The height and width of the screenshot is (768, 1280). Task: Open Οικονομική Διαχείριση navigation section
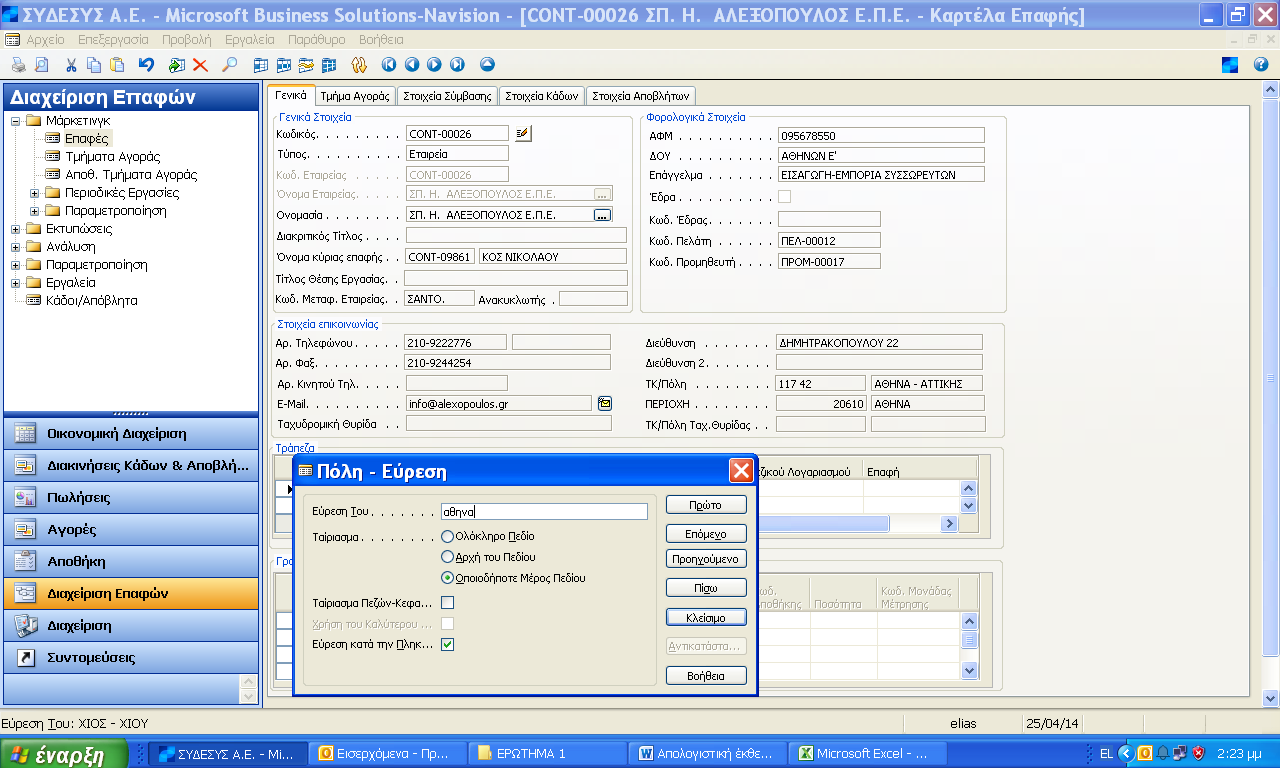130,434
